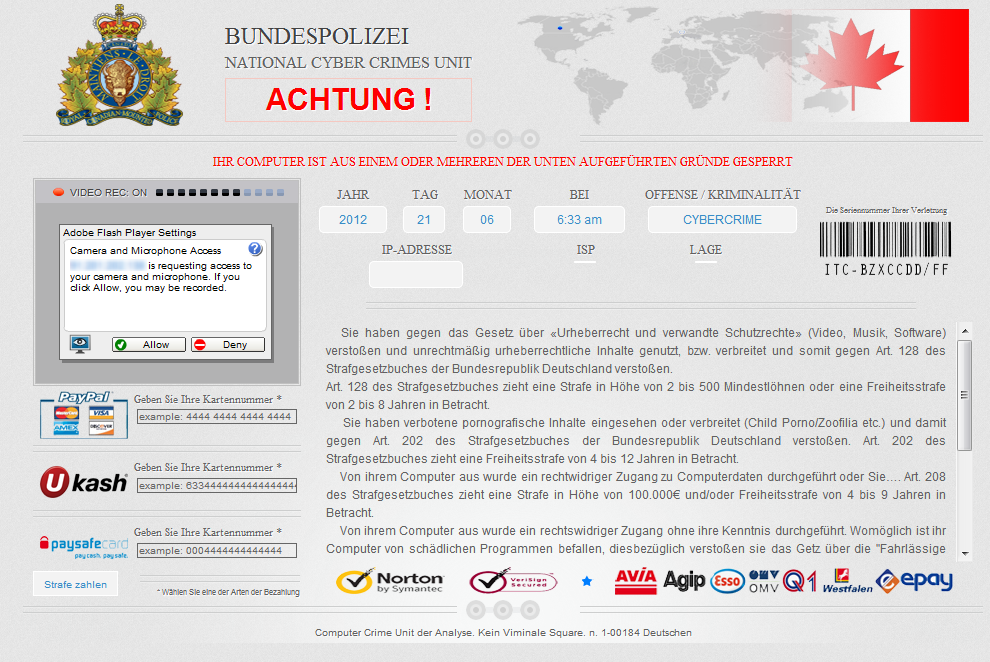Click the ITC-BZXCCDD/FF serial code
Image resolution: width=990 pixels, height=662 pixels.
pos(886,270)
